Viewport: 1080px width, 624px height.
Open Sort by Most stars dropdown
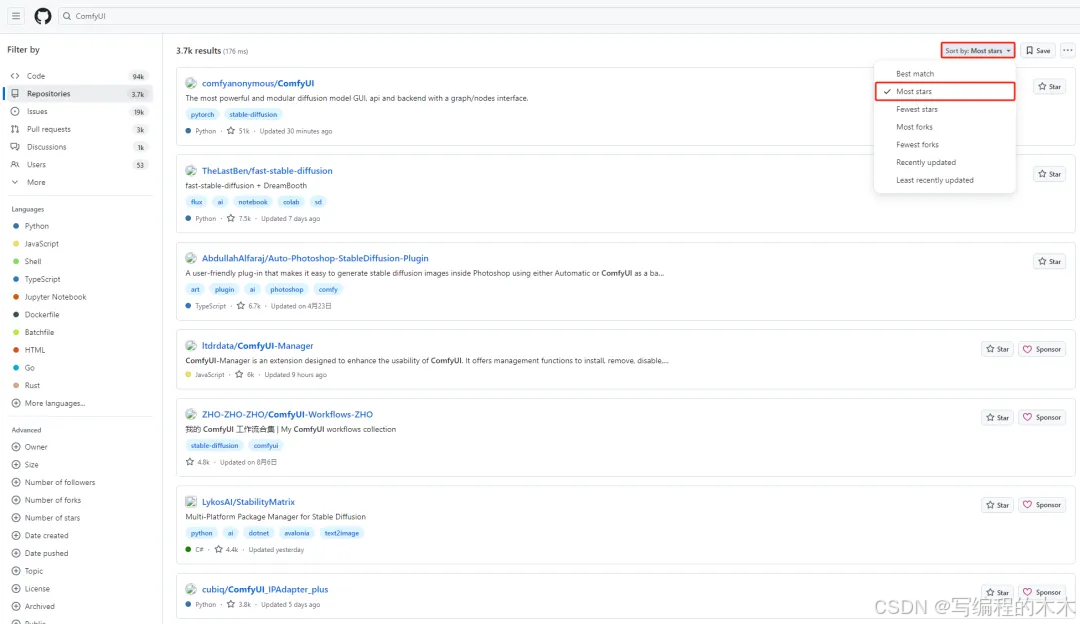pos(977,50)
